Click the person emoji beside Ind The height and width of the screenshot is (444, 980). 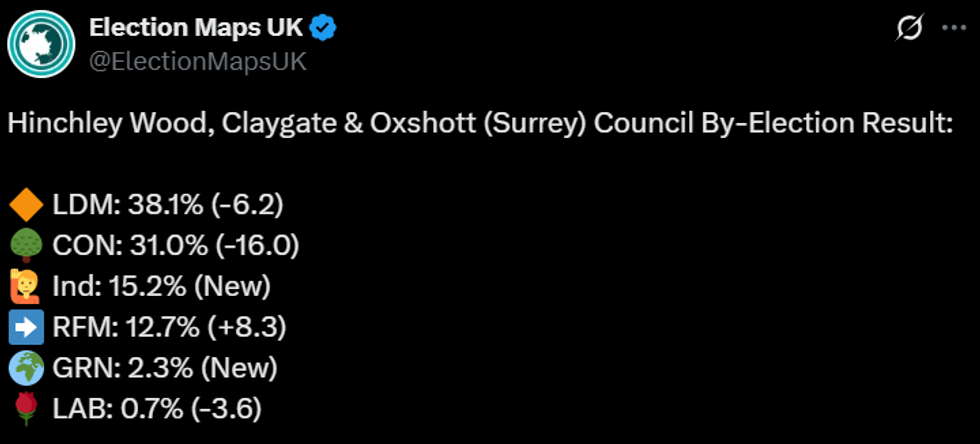pyautogui.click(x=23, y=287)
